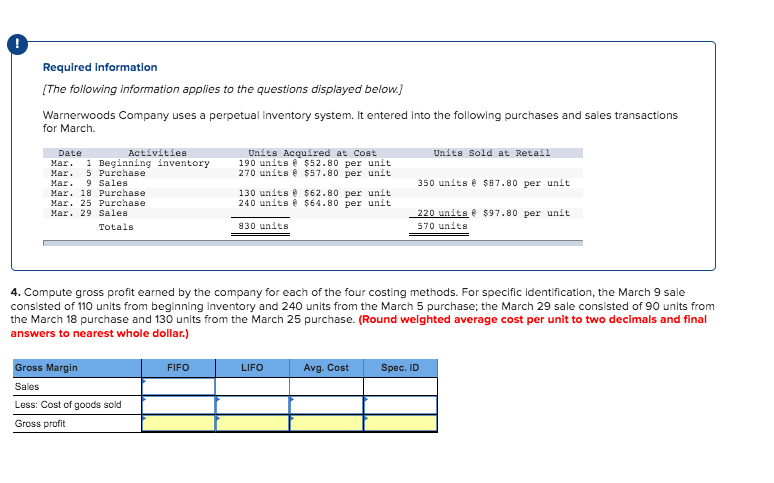Click '130 units @ $62.80 per unit' text
774x483 pixels.
coord(314,193)
